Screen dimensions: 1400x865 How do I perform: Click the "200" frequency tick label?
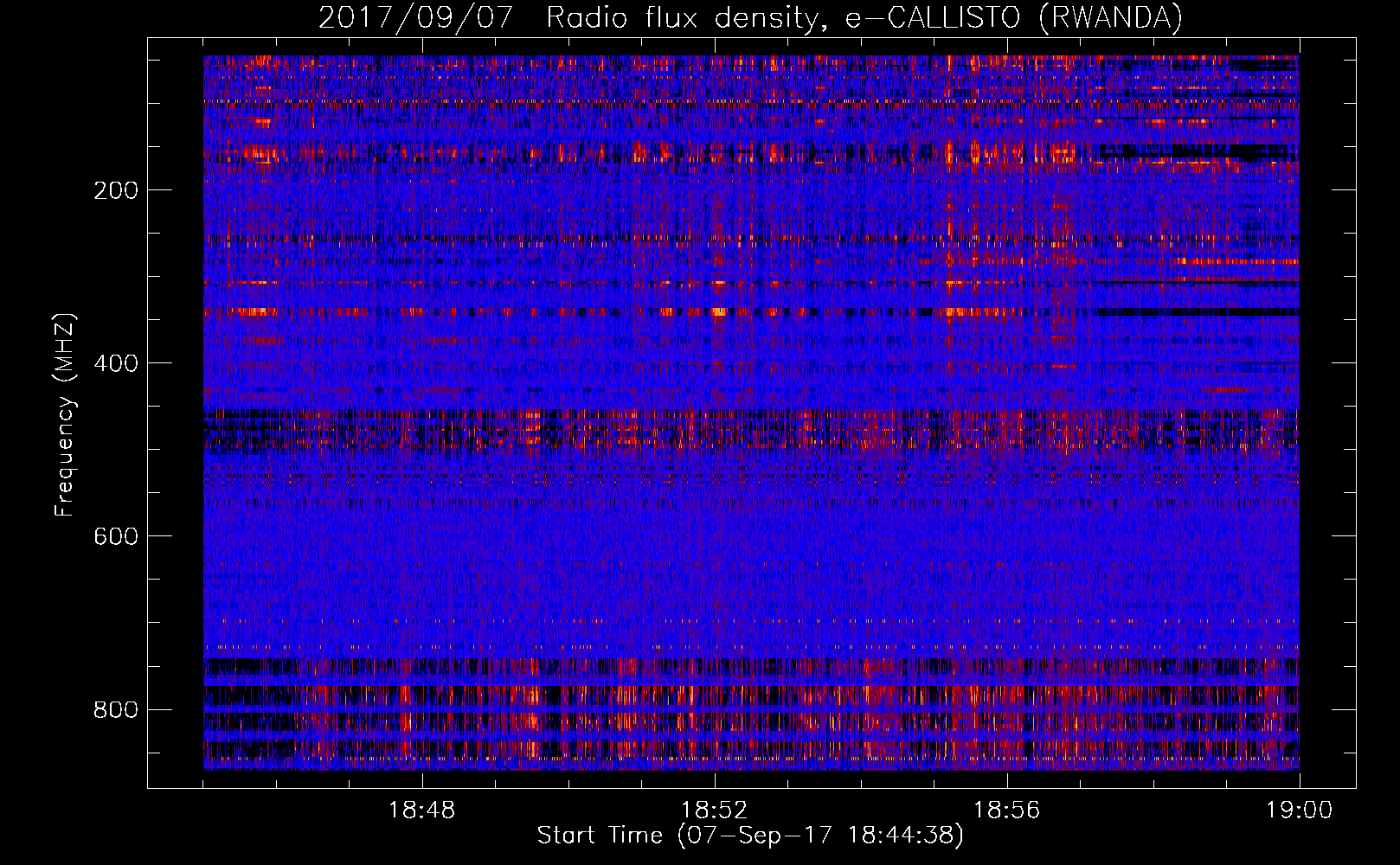pyautogui.click(x=116, y=190)
